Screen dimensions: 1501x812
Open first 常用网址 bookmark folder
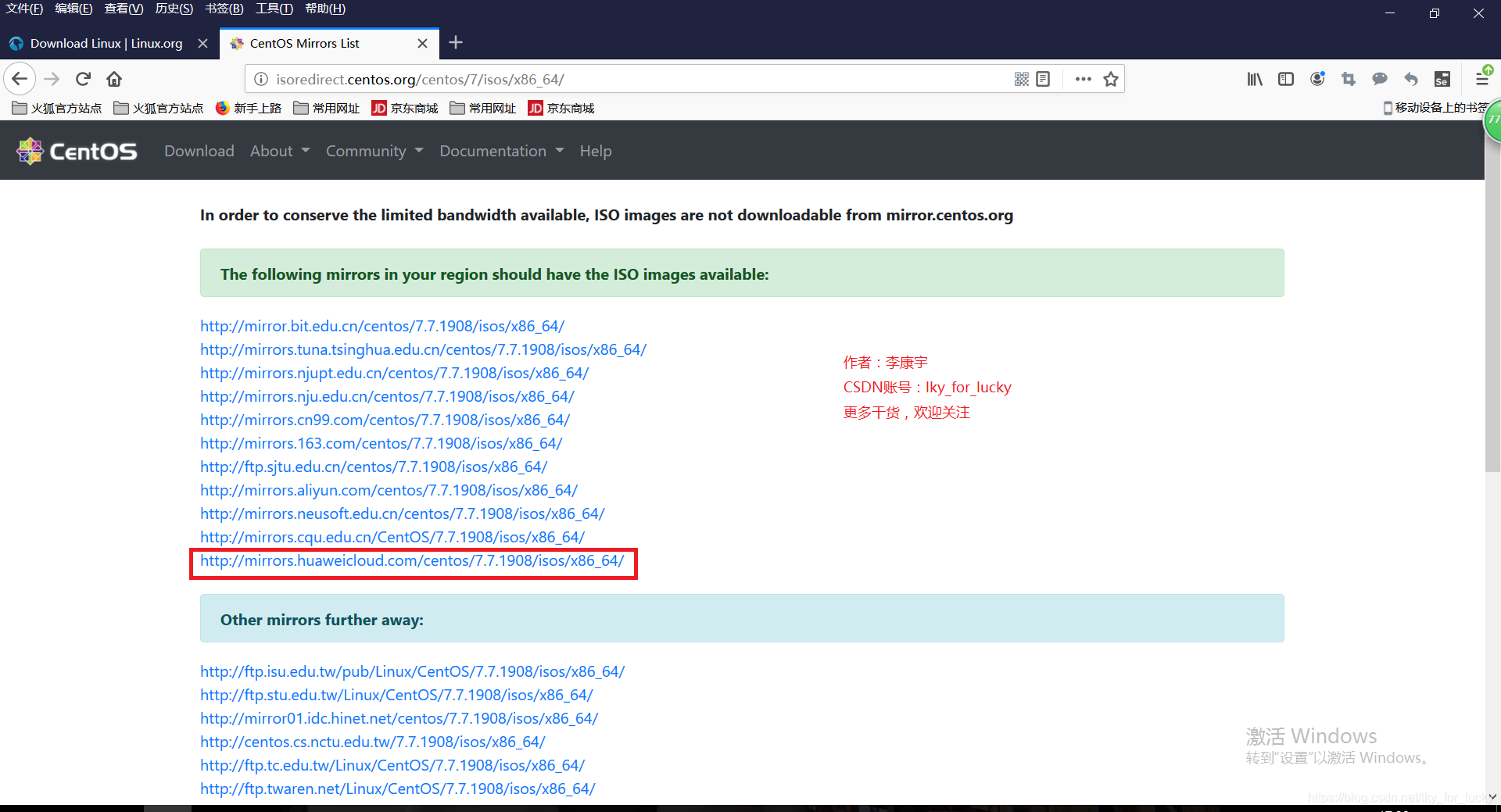[x=327, y=108]
